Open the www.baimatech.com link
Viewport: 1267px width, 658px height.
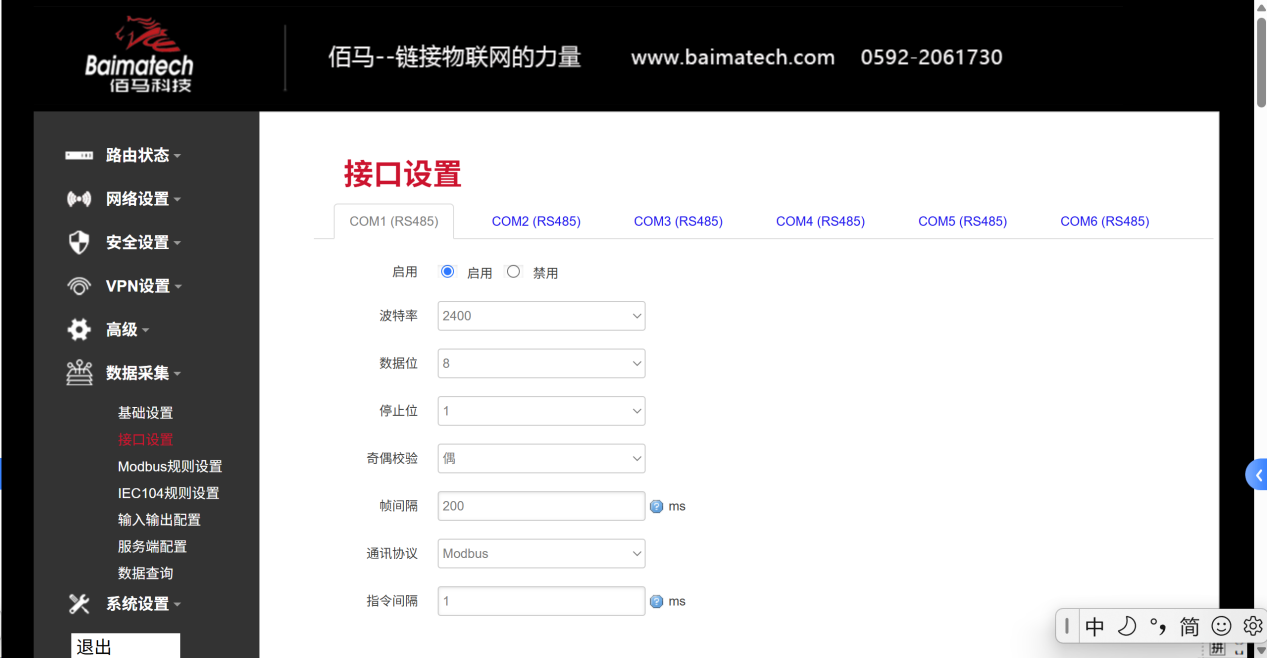click(x=732, y=57)
